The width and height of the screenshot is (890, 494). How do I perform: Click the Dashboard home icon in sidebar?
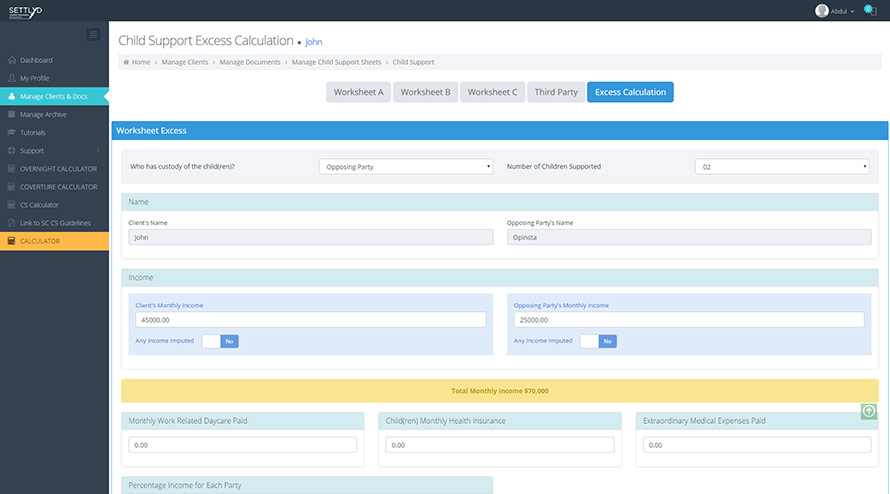12,61
